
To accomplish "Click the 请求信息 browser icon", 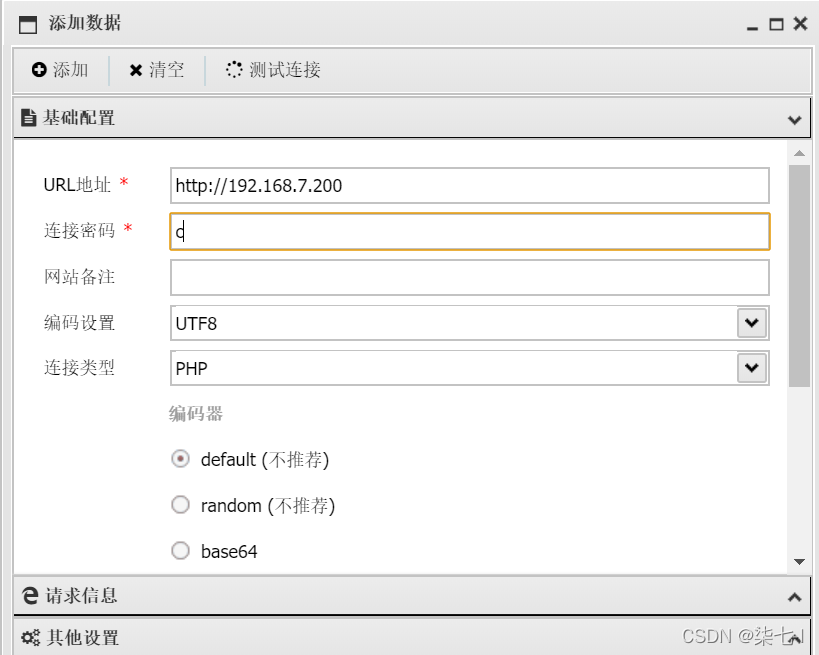I will [30, 595].
